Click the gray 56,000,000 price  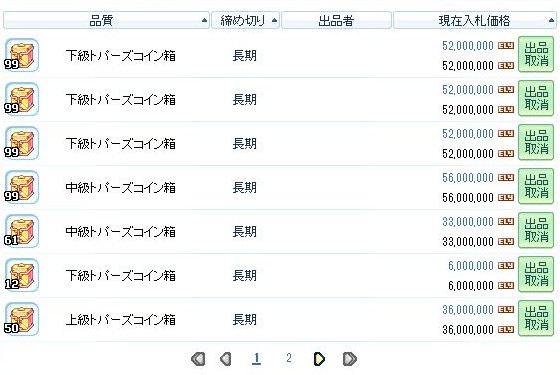point(468,178)
